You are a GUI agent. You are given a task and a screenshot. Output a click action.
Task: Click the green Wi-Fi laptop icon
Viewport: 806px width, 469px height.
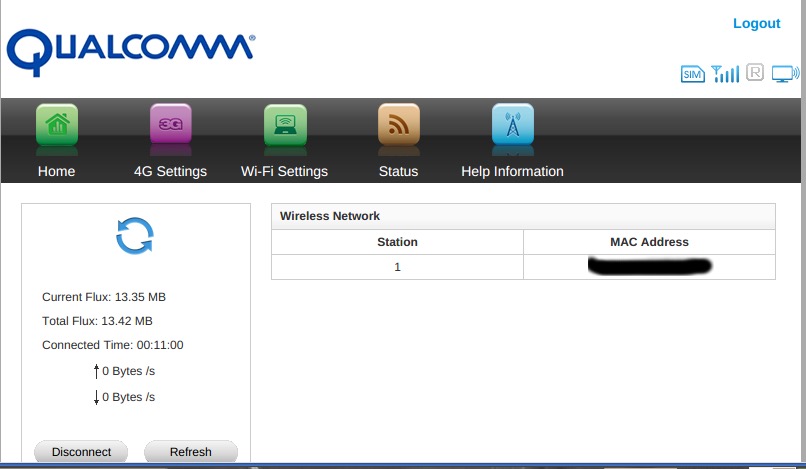[285, 125]
